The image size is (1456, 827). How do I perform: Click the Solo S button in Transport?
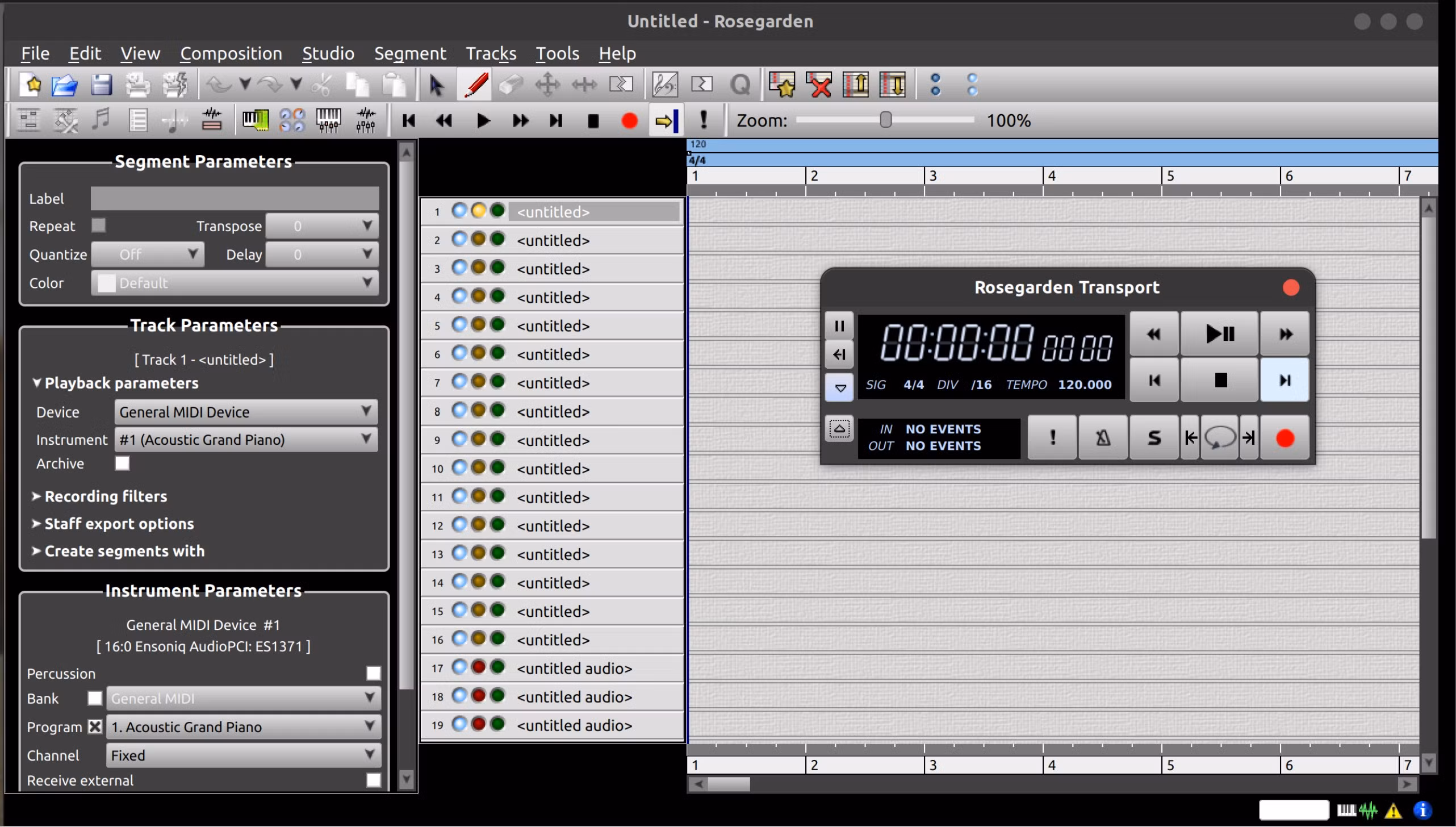point(1154,437)
